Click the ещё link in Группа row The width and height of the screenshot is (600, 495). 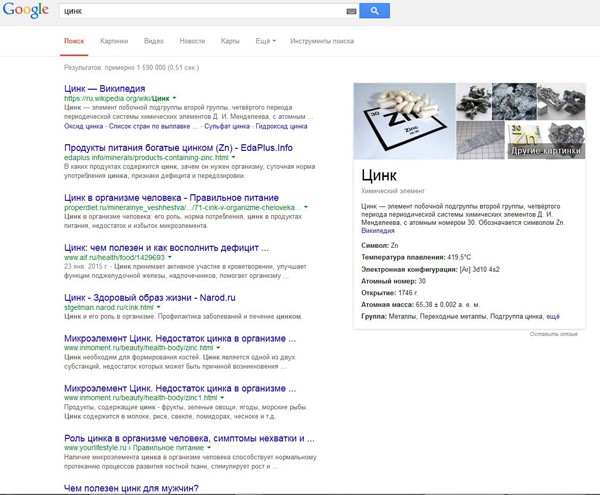(553, 315)
